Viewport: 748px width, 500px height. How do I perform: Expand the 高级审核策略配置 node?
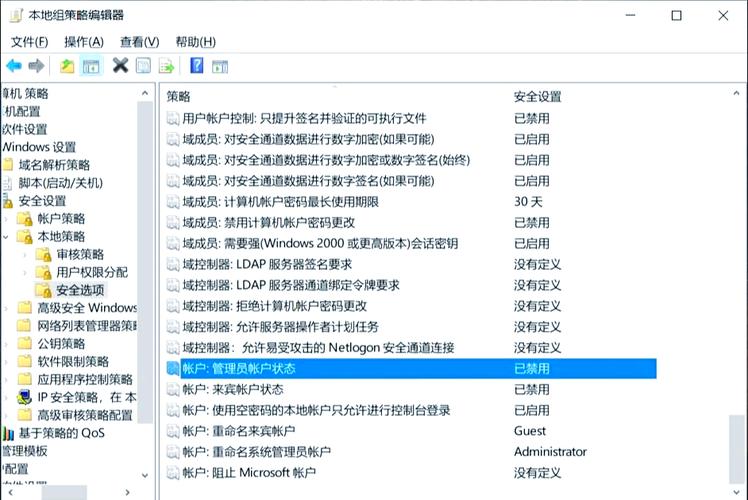coord(6,416)
